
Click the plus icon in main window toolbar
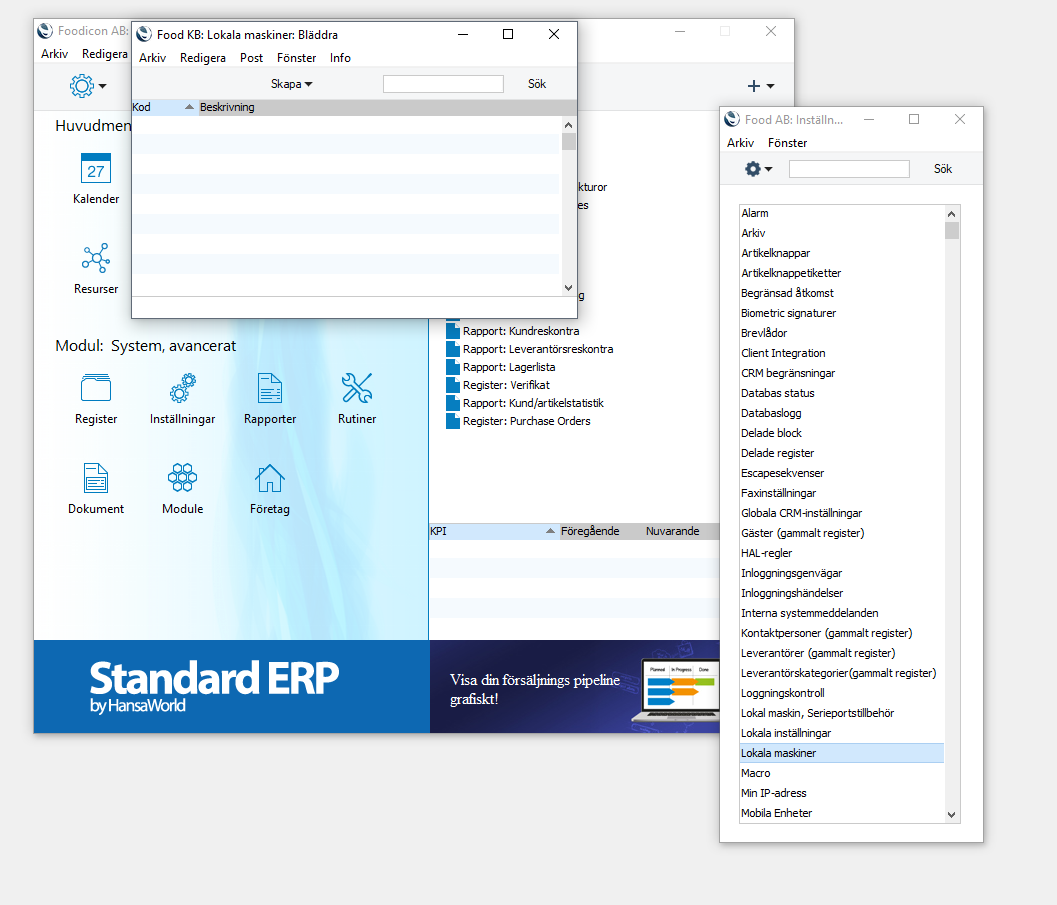[x=754, y=86]
